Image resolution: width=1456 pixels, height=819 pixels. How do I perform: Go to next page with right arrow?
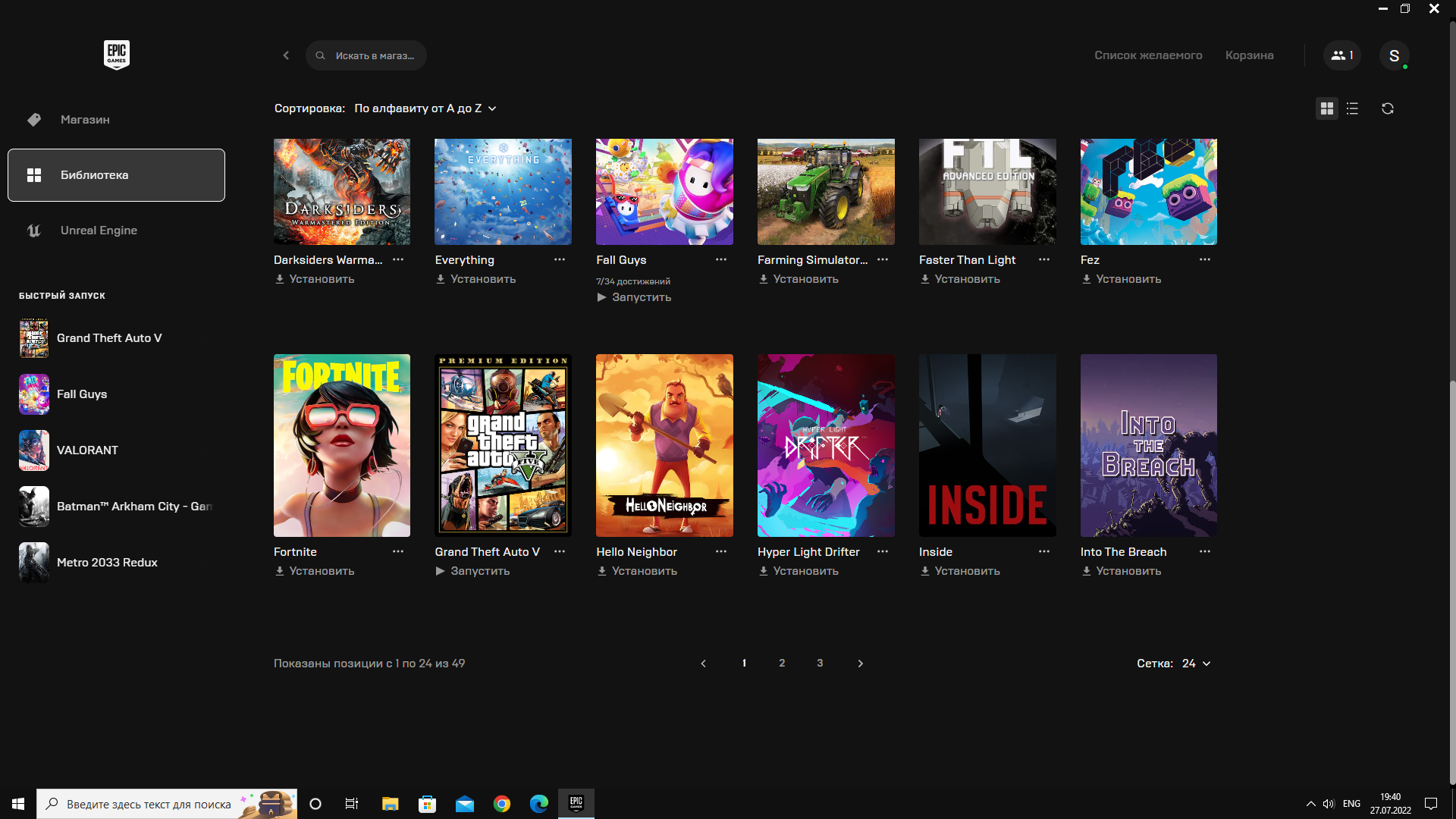860,664
